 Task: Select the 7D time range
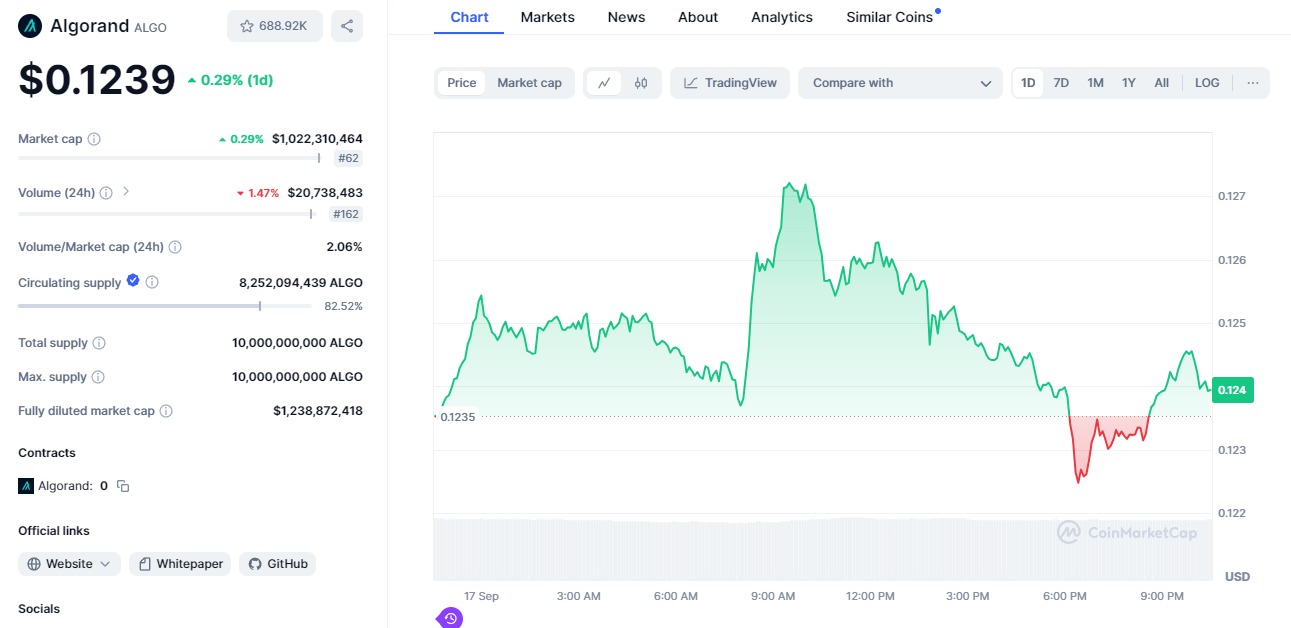tap(1061, 83)
